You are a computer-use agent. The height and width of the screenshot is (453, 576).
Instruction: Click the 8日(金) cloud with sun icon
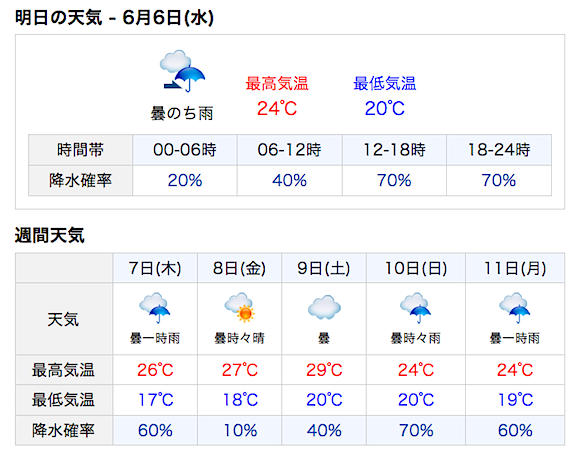click(240, 308)
